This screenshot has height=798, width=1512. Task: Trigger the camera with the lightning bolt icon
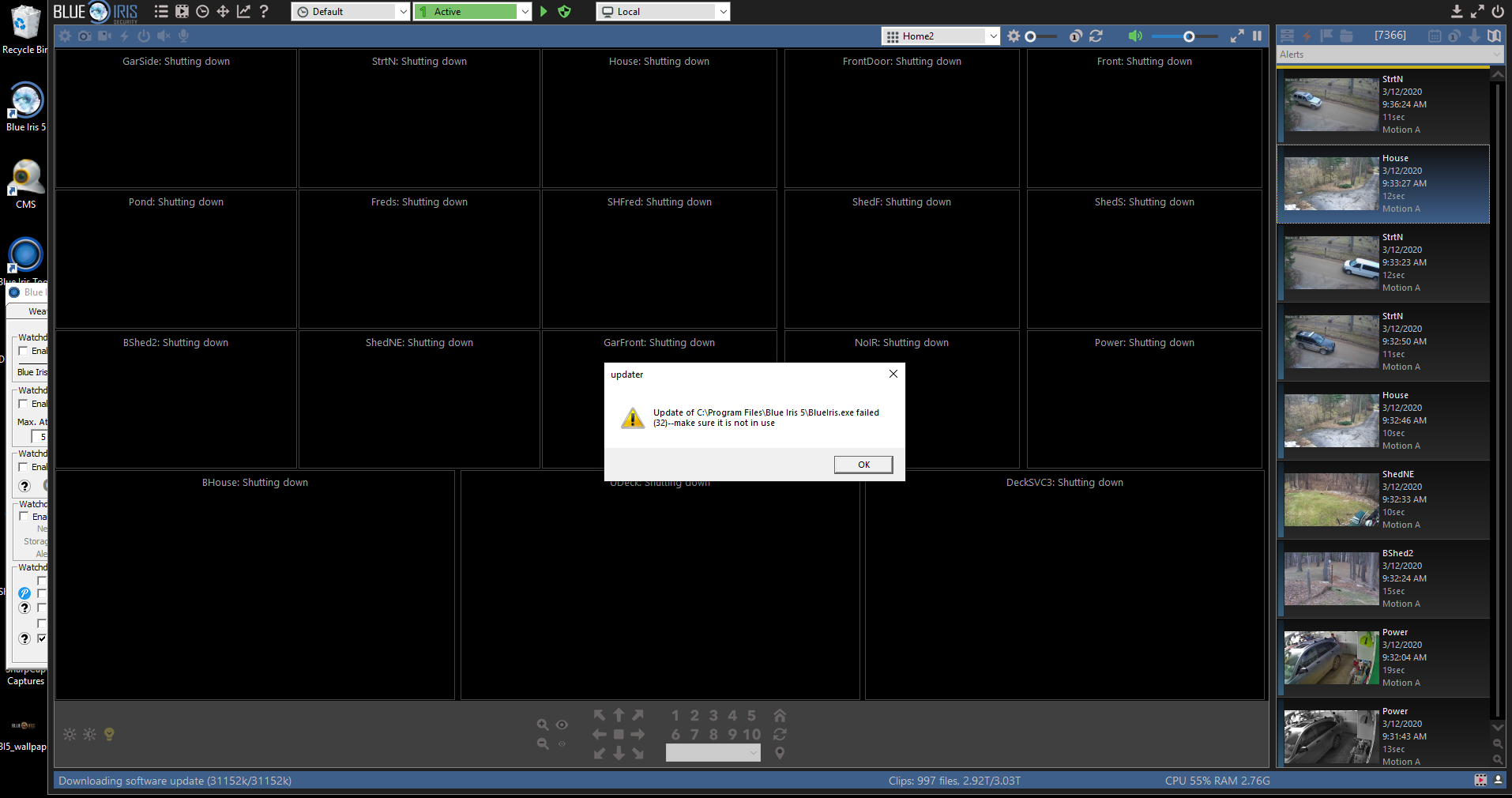click(x=124, y=36)
